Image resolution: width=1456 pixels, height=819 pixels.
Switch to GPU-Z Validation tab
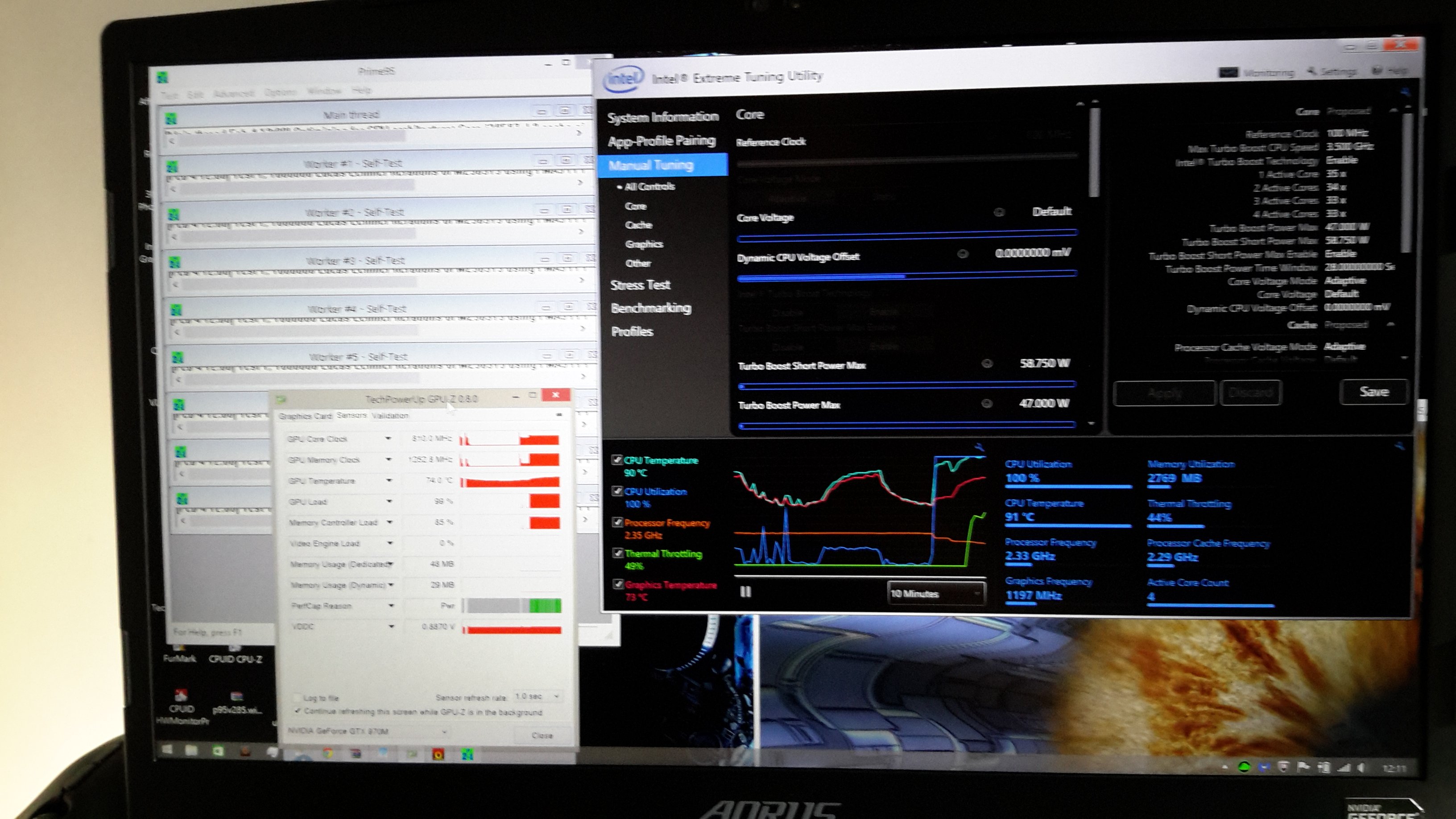click(390, 415)
